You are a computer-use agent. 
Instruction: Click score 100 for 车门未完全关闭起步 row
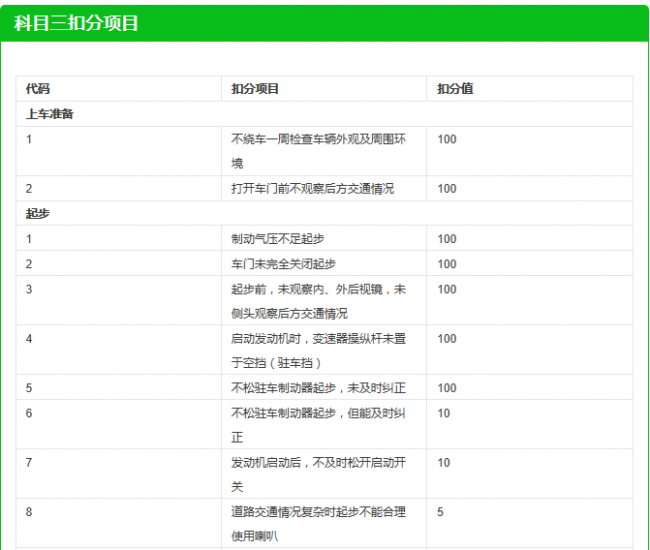coord(447,264)
